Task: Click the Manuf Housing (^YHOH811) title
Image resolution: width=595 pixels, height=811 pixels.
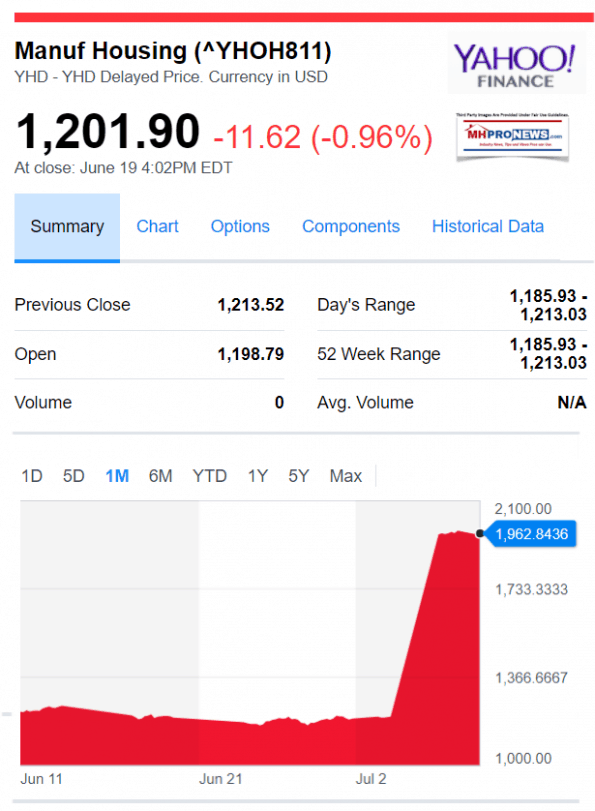Action: (x=173, y=51)
